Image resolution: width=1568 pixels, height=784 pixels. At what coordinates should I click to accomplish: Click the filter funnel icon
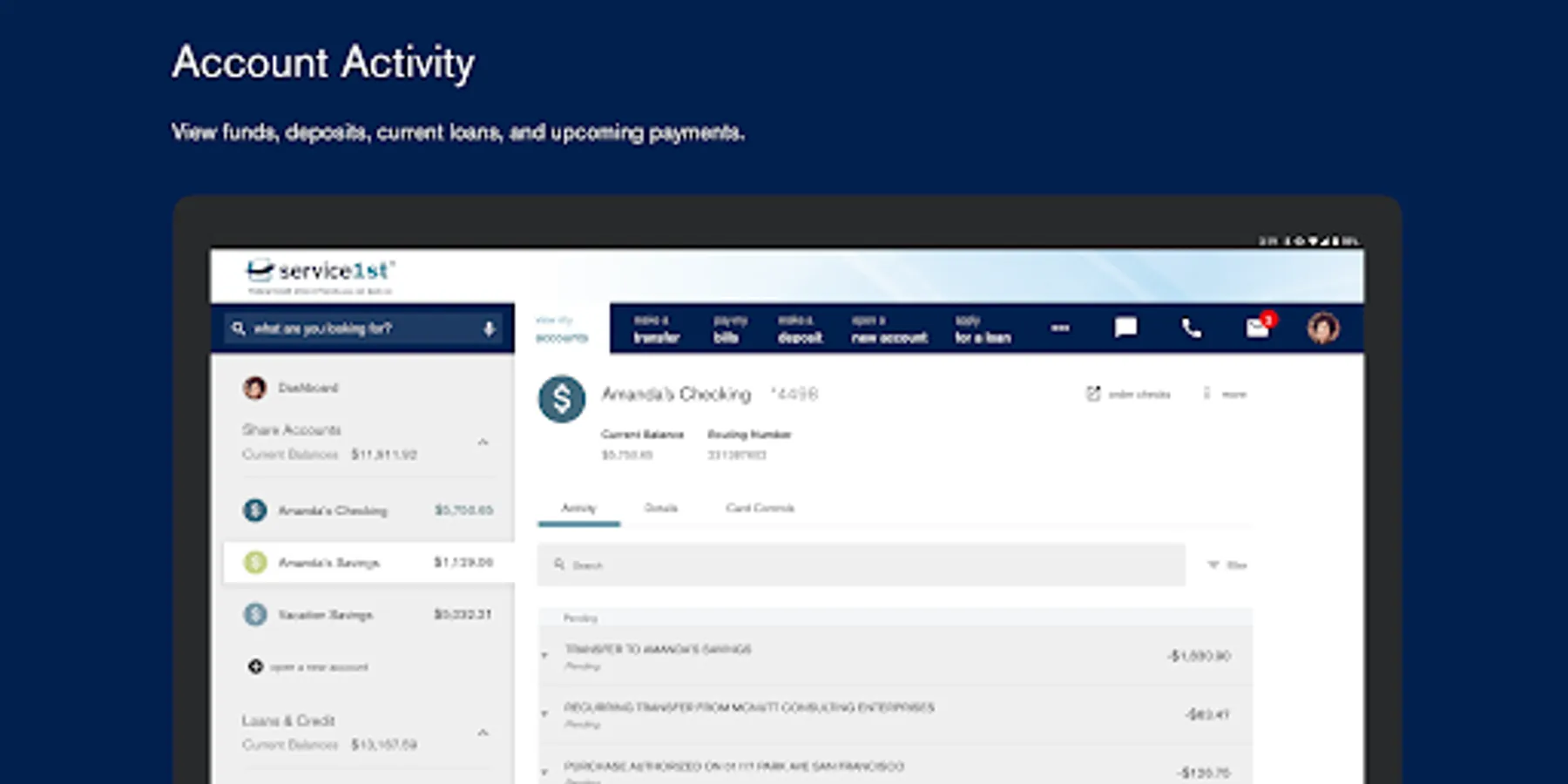pyautogui.click(x=1213, y=565)
